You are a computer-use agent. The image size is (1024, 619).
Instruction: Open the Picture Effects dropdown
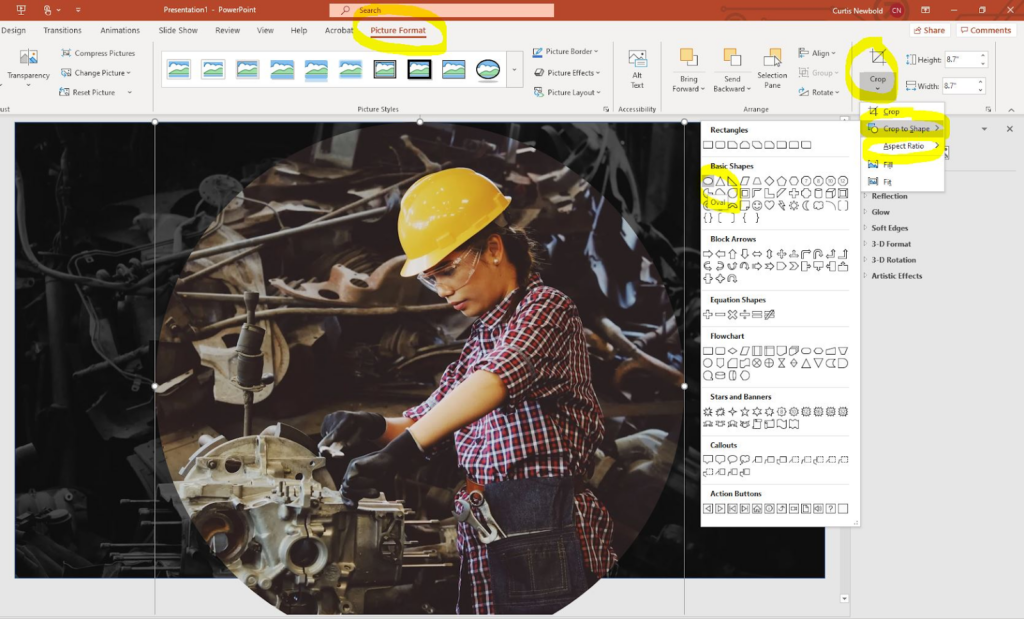[x=569, y=72]
